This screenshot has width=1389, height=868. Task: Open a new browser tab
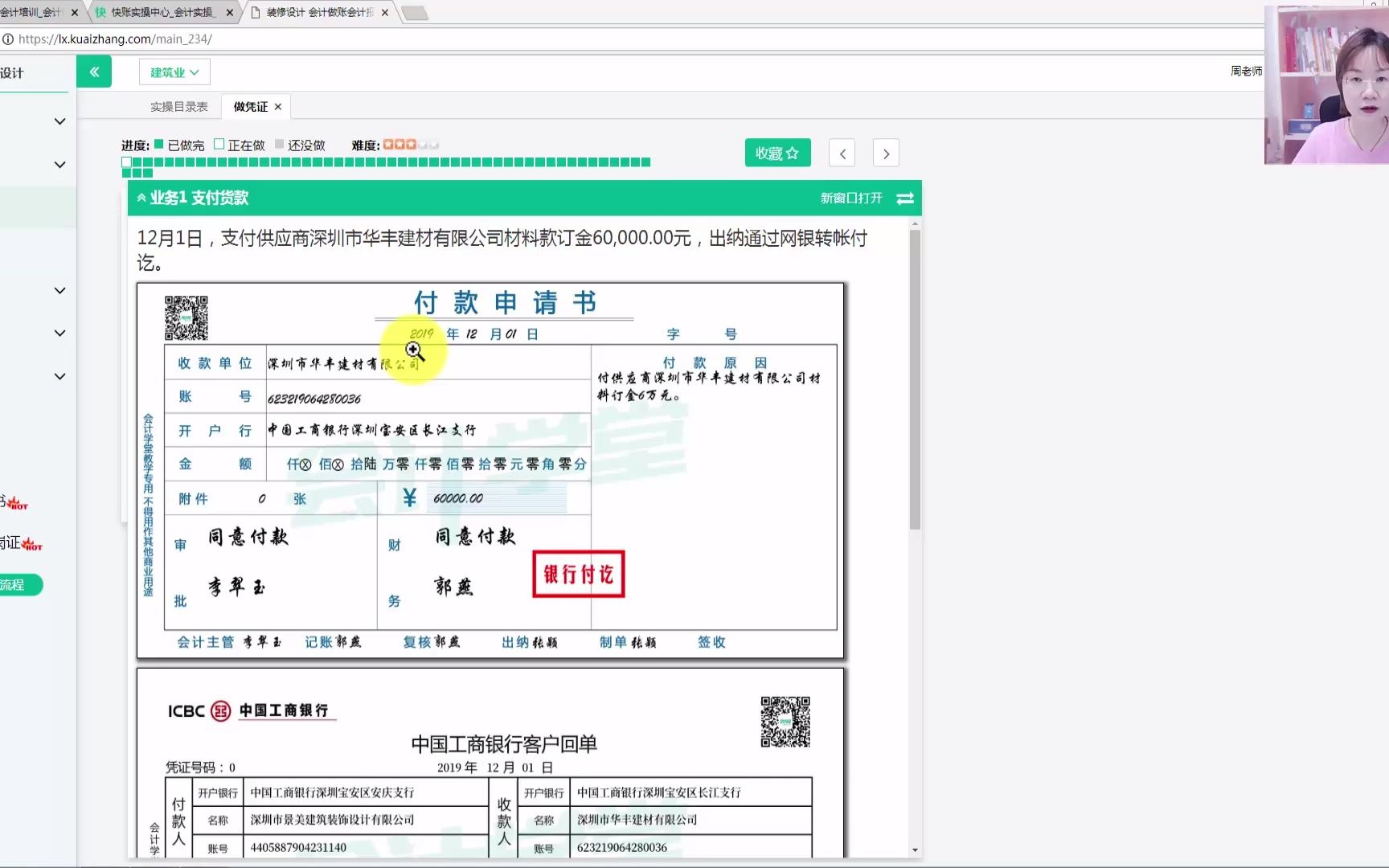pos(415,13)
